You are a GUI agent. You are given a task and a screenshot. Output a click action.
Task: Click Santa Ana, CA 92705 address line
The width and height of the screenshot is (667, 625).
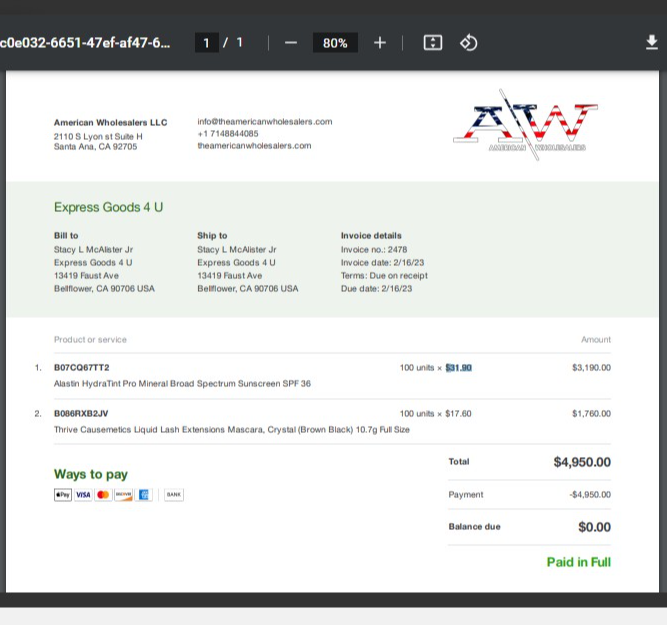pos(95,147)
